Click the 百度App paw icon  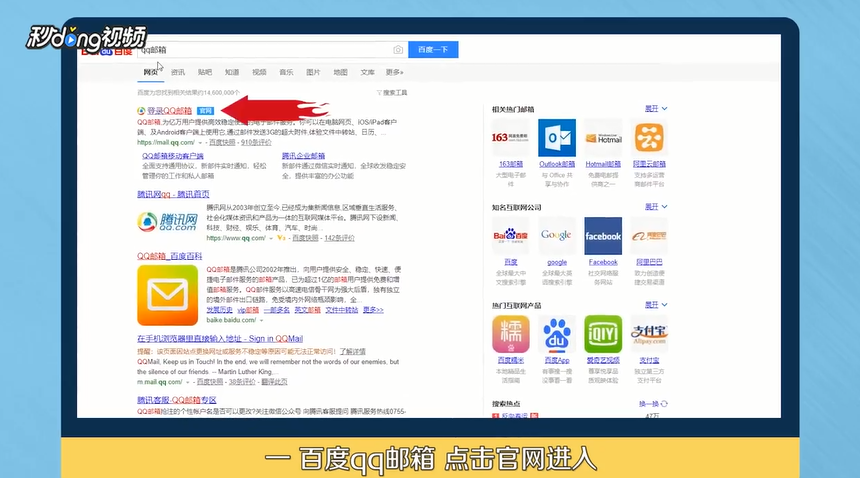pyautogui.click(x=557, y=334)
